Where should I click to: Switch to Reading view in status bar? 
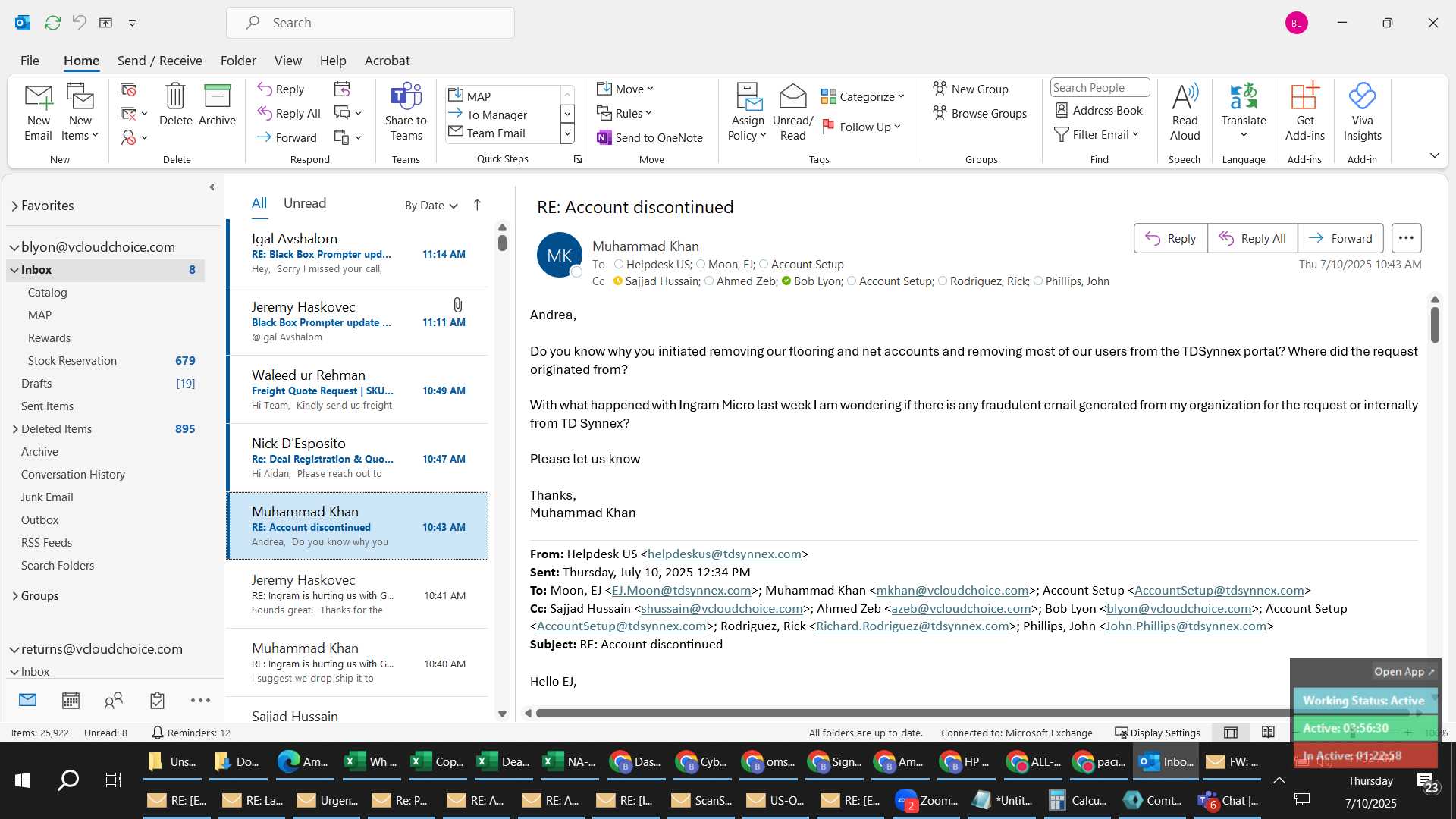click(1268, 733)
